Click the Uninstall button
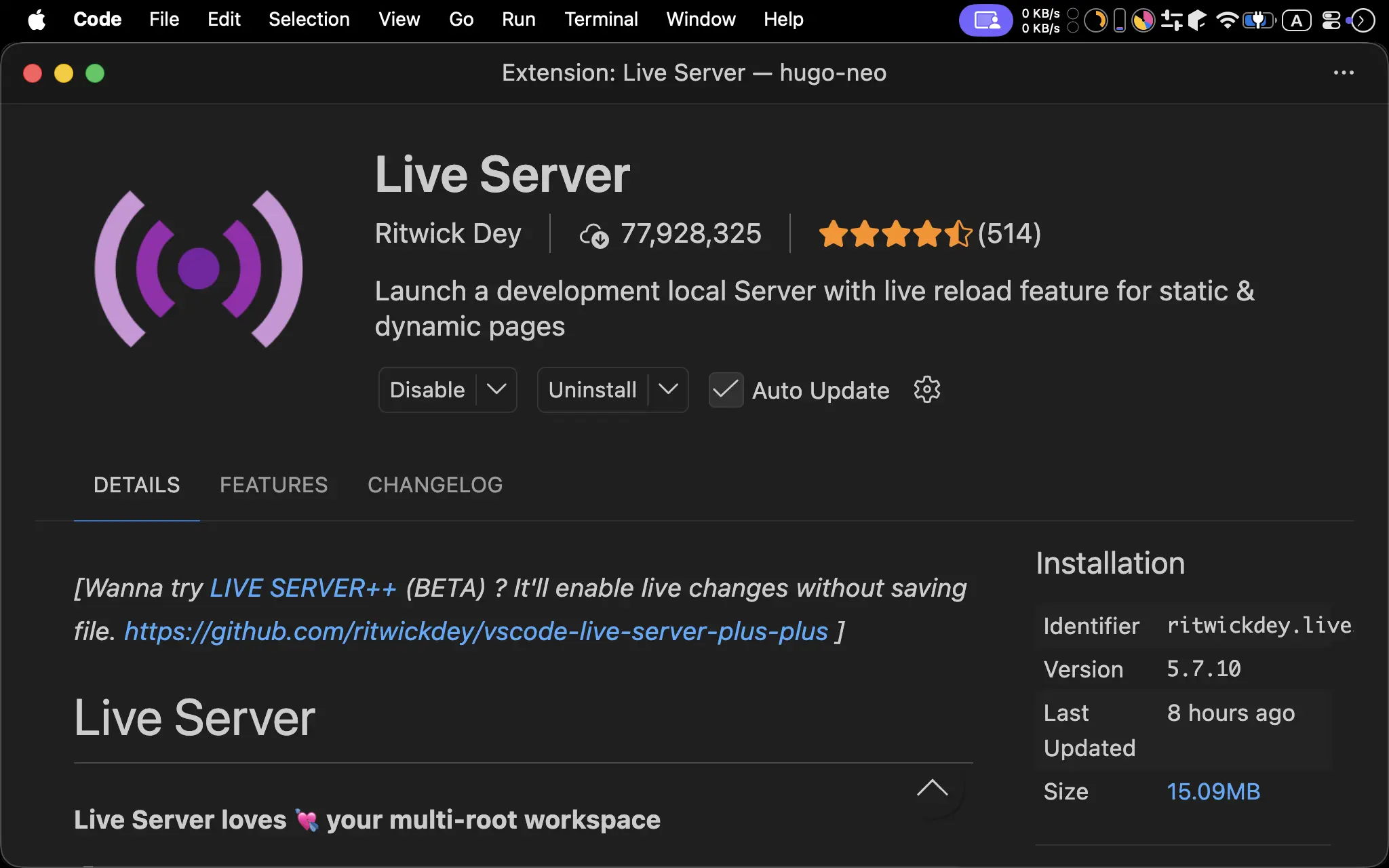The image size is (1389, 868). 593,390
